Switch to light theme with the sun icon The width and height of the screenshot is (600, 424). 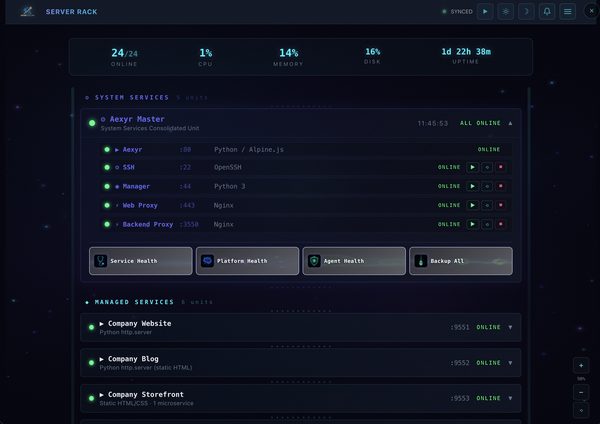(505, 11)
